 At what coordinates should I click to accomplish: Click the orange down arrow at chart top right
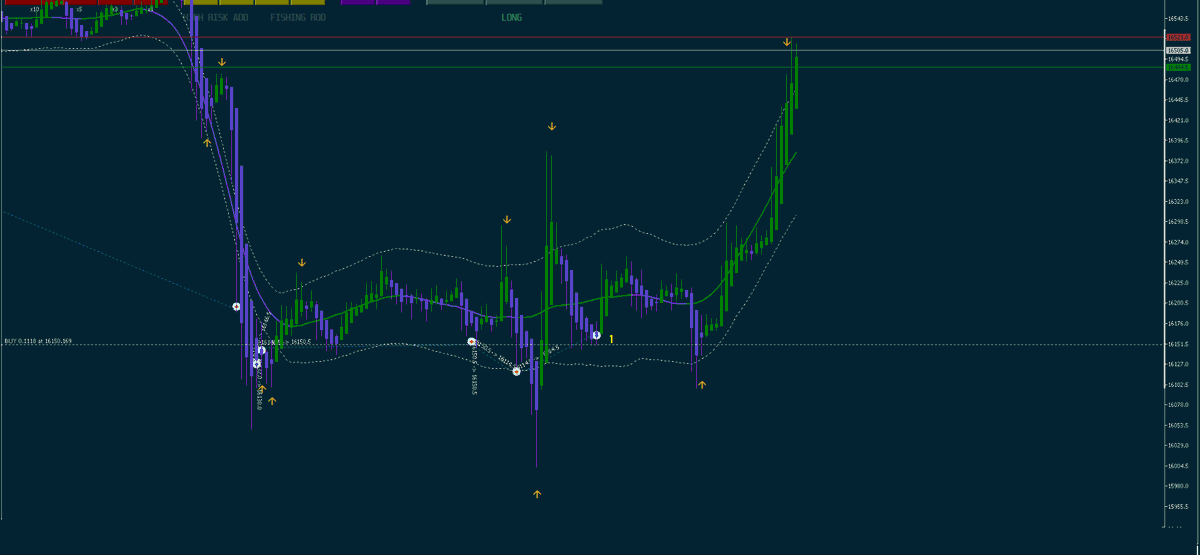point(787,42)
